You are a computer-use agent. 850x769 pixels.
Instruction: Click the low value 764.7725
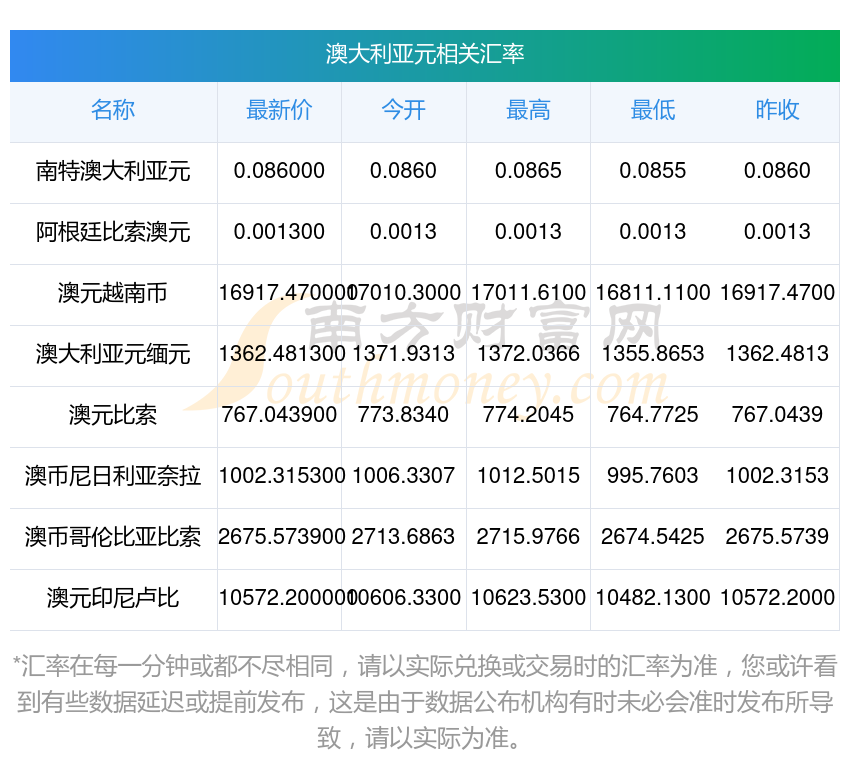(653, 415)
